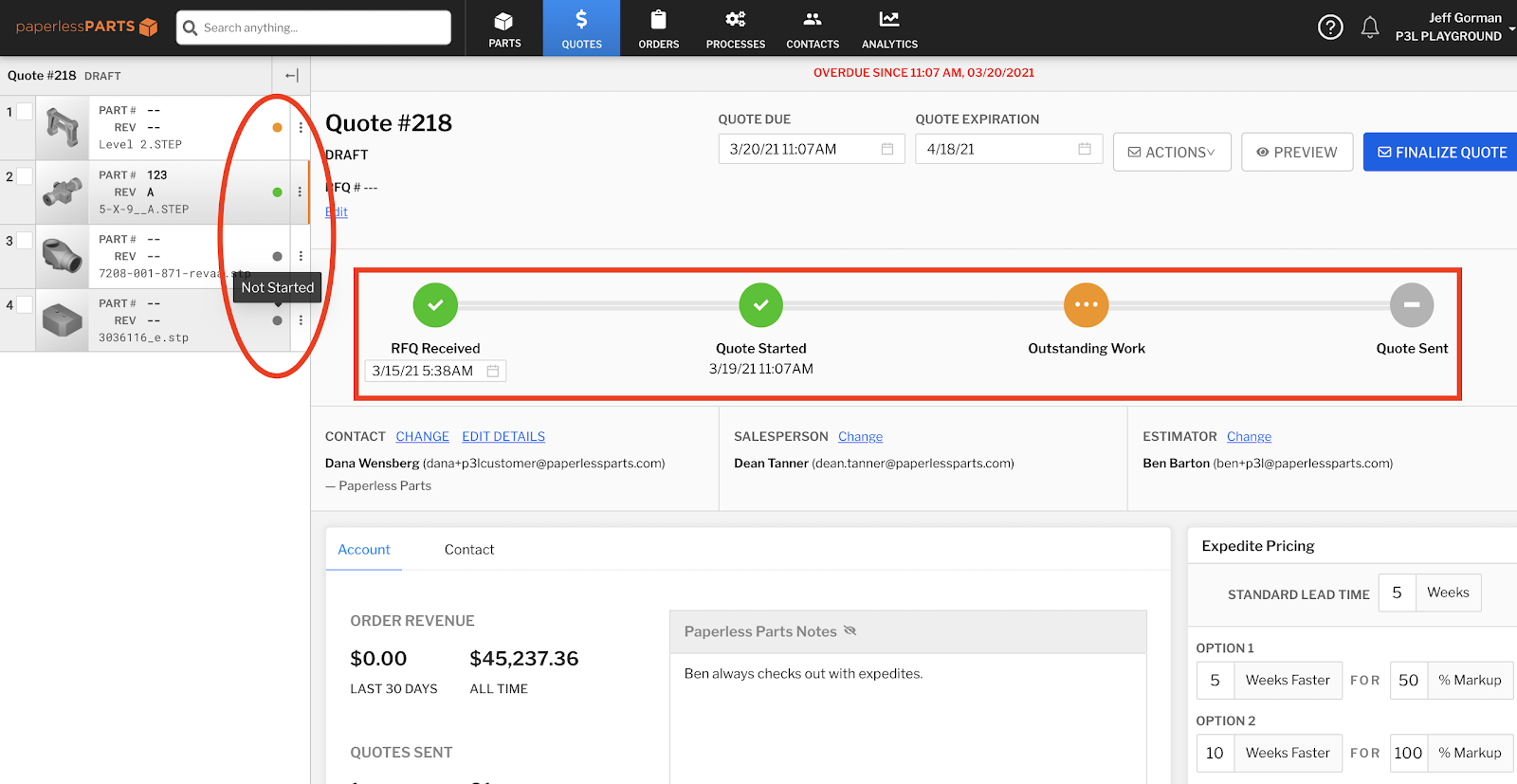Click the Dana Wensberg contact name
Screen dimensions: 1517x784
click(372, 463)
